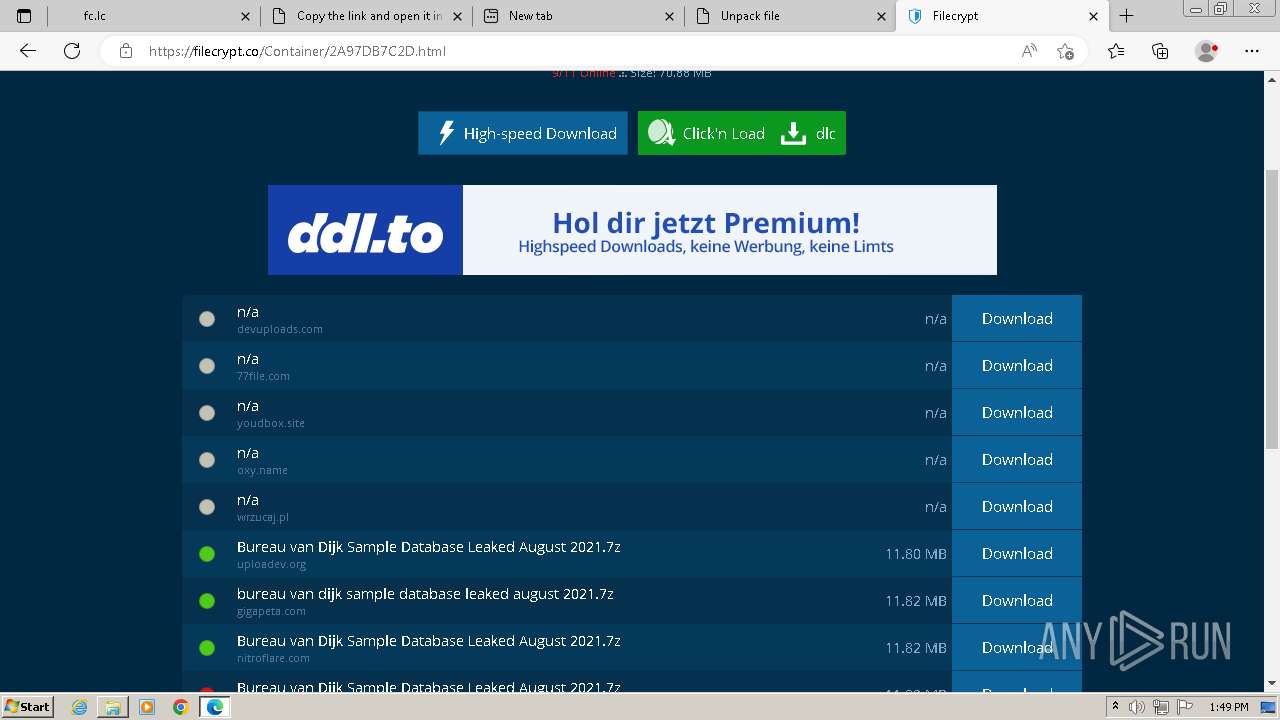1280x720 pixels.
Task: Click the browser Back arrow
Action: tap(28, 51)
